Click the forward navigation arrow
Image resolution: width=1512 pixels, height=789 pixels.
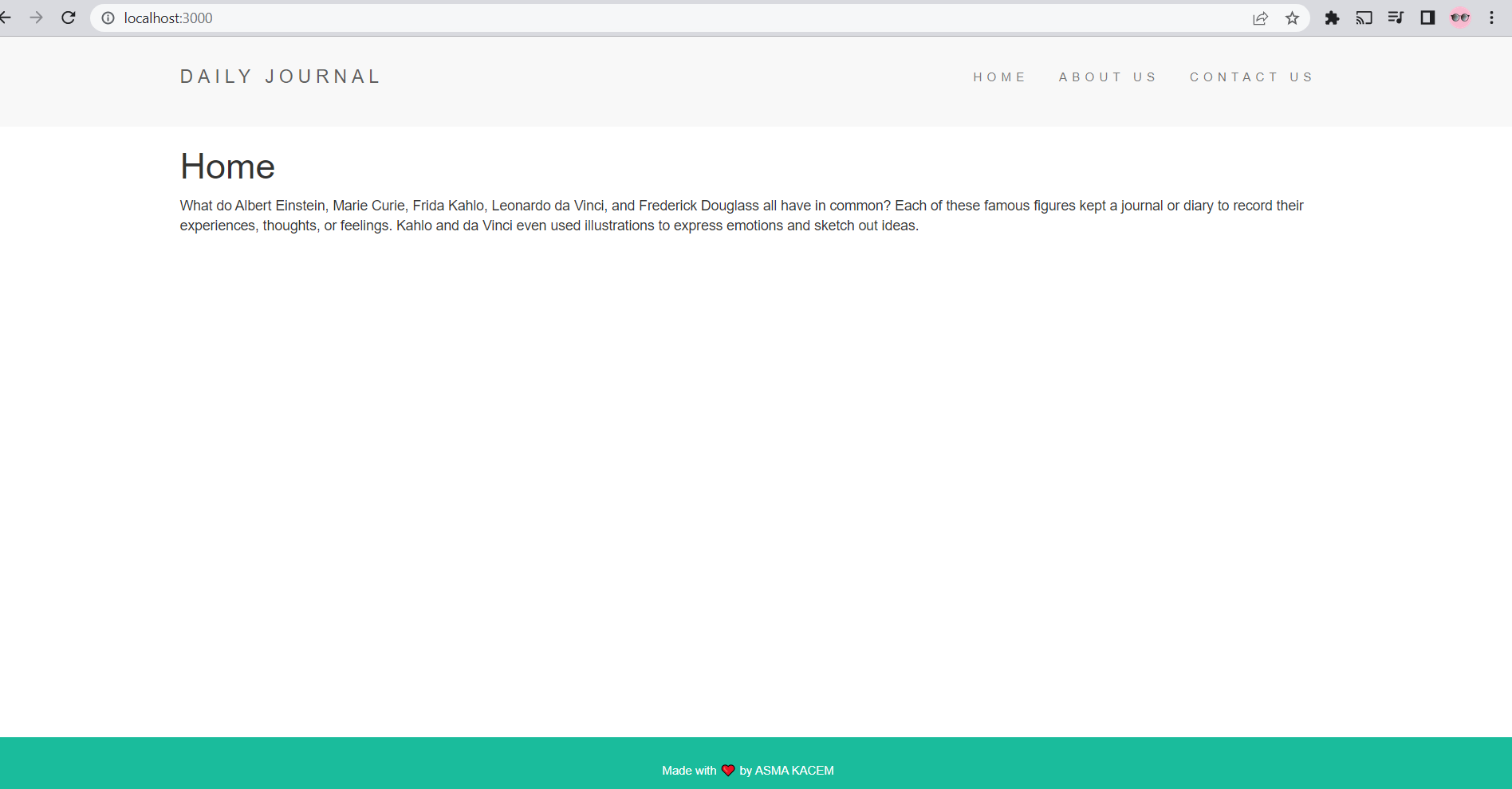point(36,18)
